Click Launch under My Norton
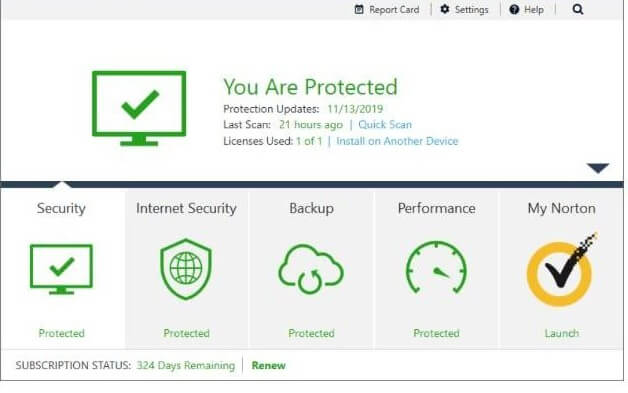The width and height of the screenshot is (628, 393). click(562, 333)
